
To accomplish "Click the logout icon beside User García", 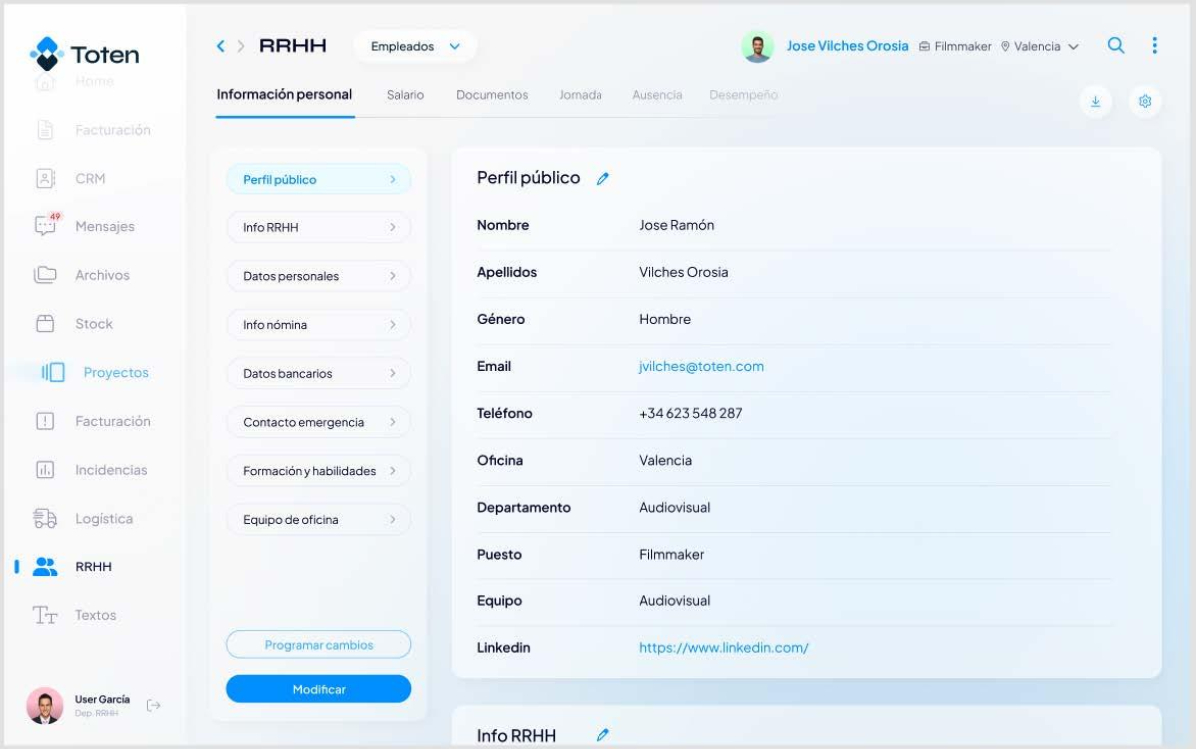I will [x=153, y=706].
